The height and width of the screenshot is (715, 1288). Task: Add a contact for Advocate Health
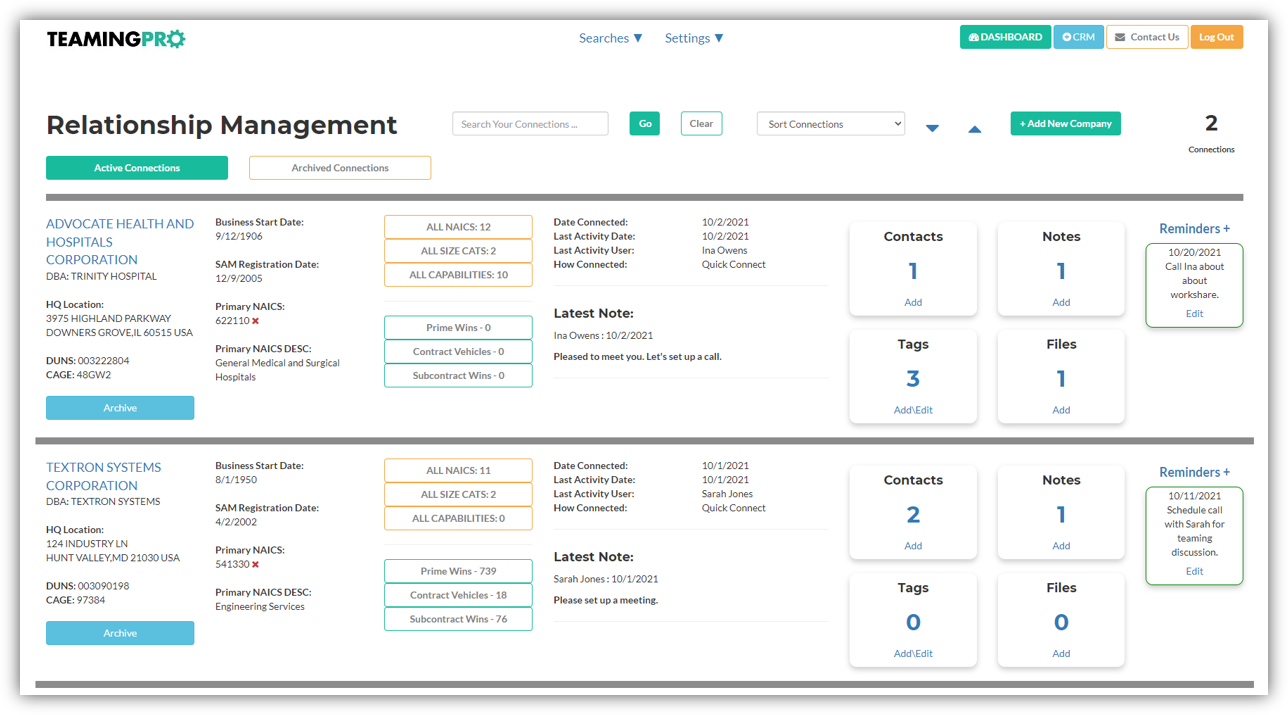point(913,302)
